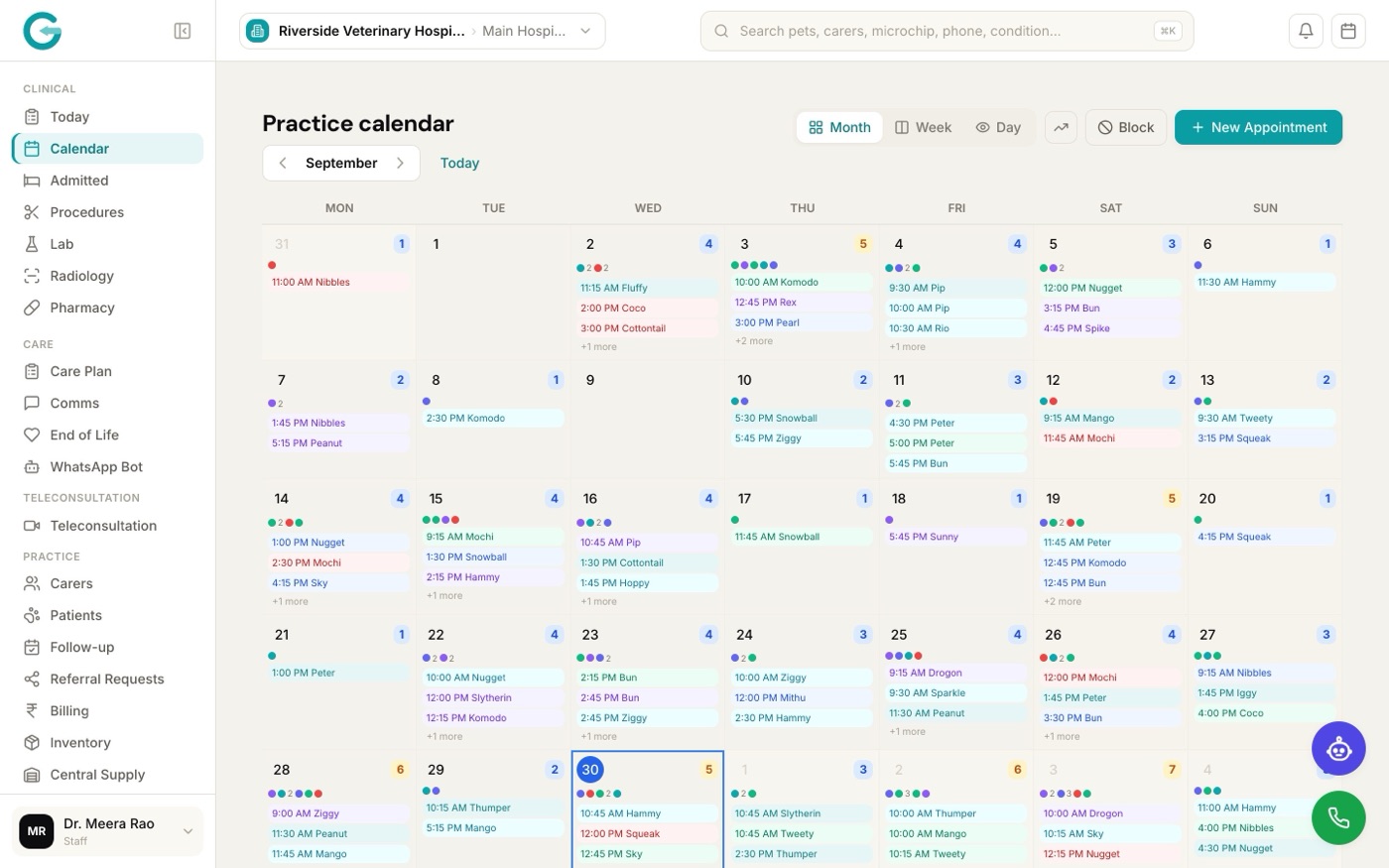
Task: Jump to Today link
Action: click(459, 163)
